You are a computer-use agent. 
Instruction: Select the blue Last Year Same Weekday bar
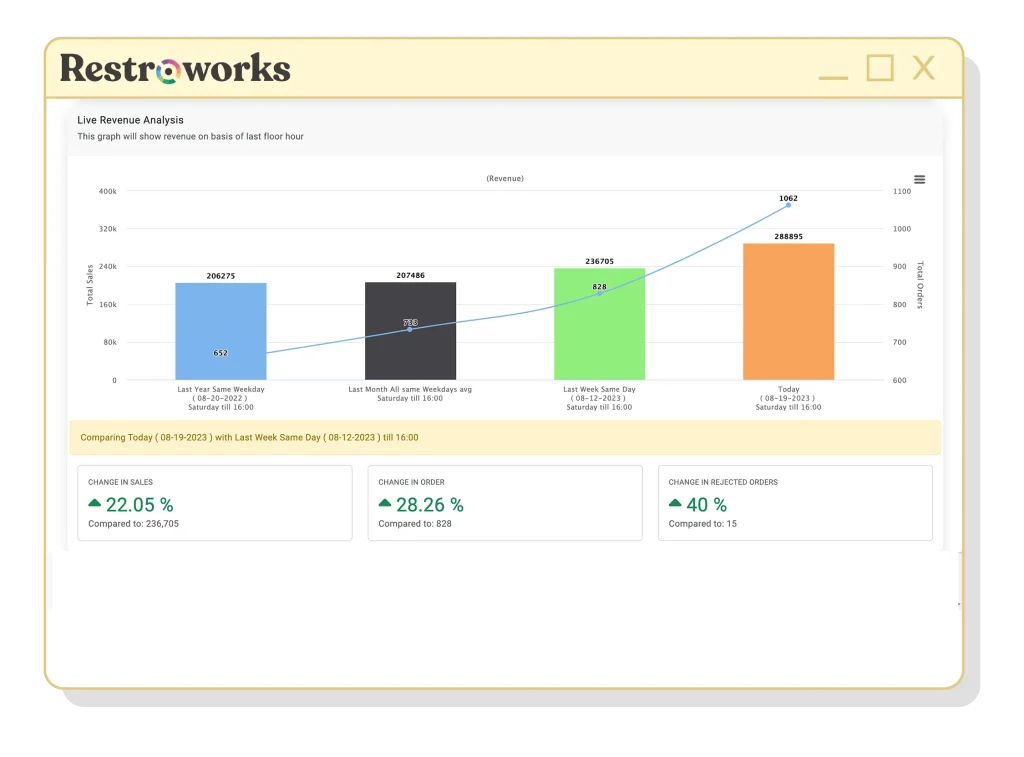[220, 330]
